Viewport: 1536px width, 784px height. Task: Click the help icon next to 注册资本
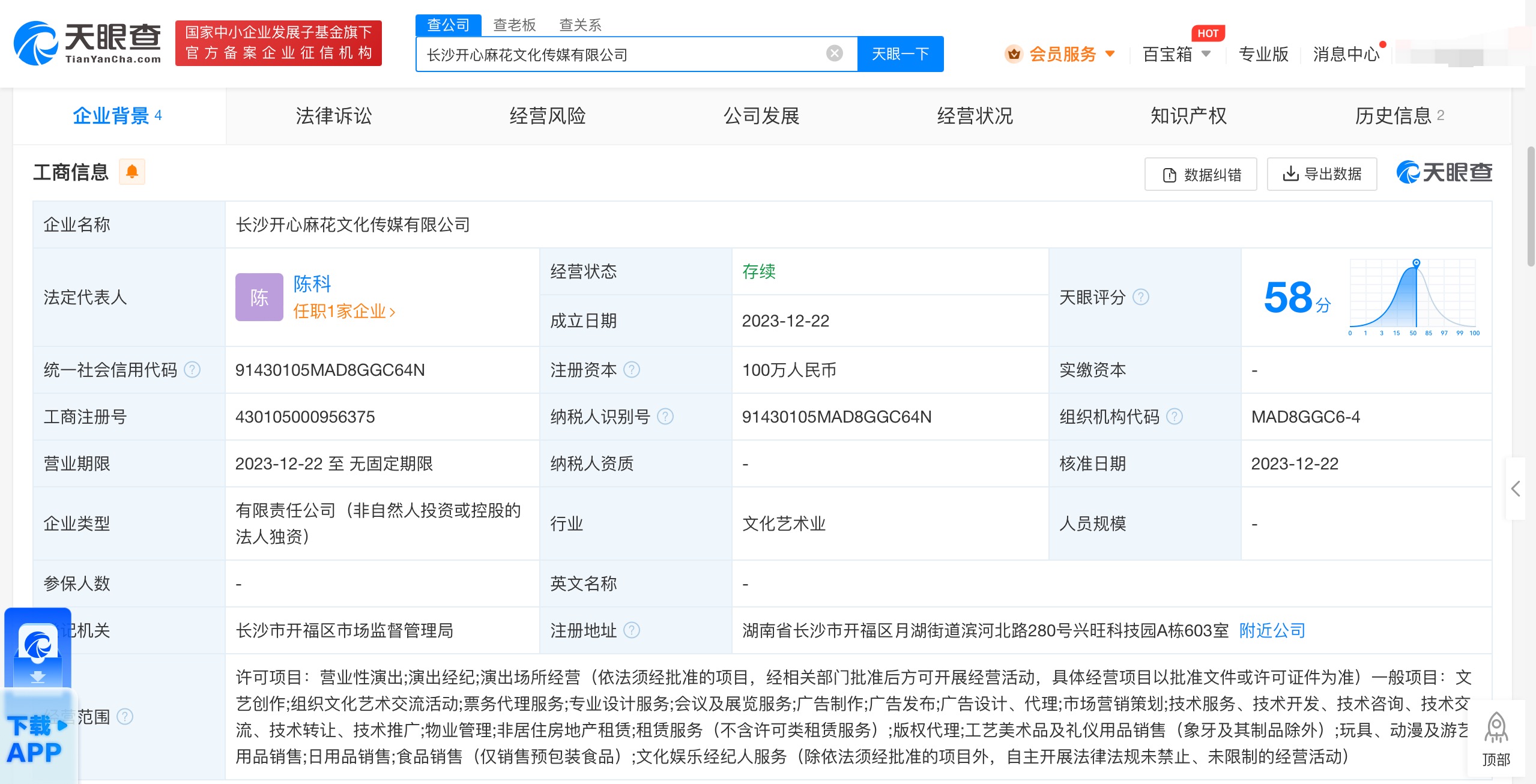[x=632, y=370]
